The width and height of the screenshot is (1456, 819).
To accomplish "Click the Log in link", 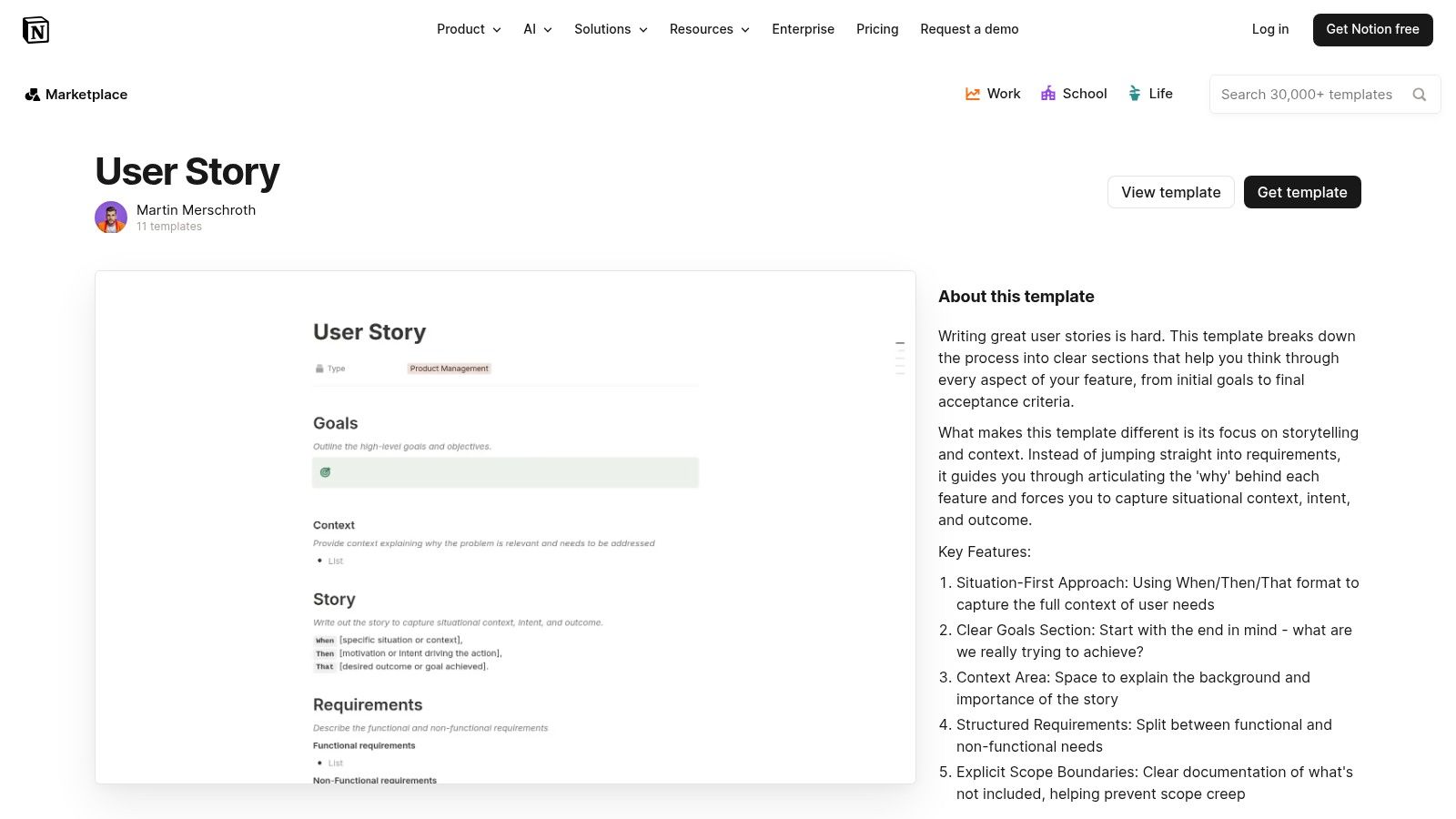I will pos(1269,29).
